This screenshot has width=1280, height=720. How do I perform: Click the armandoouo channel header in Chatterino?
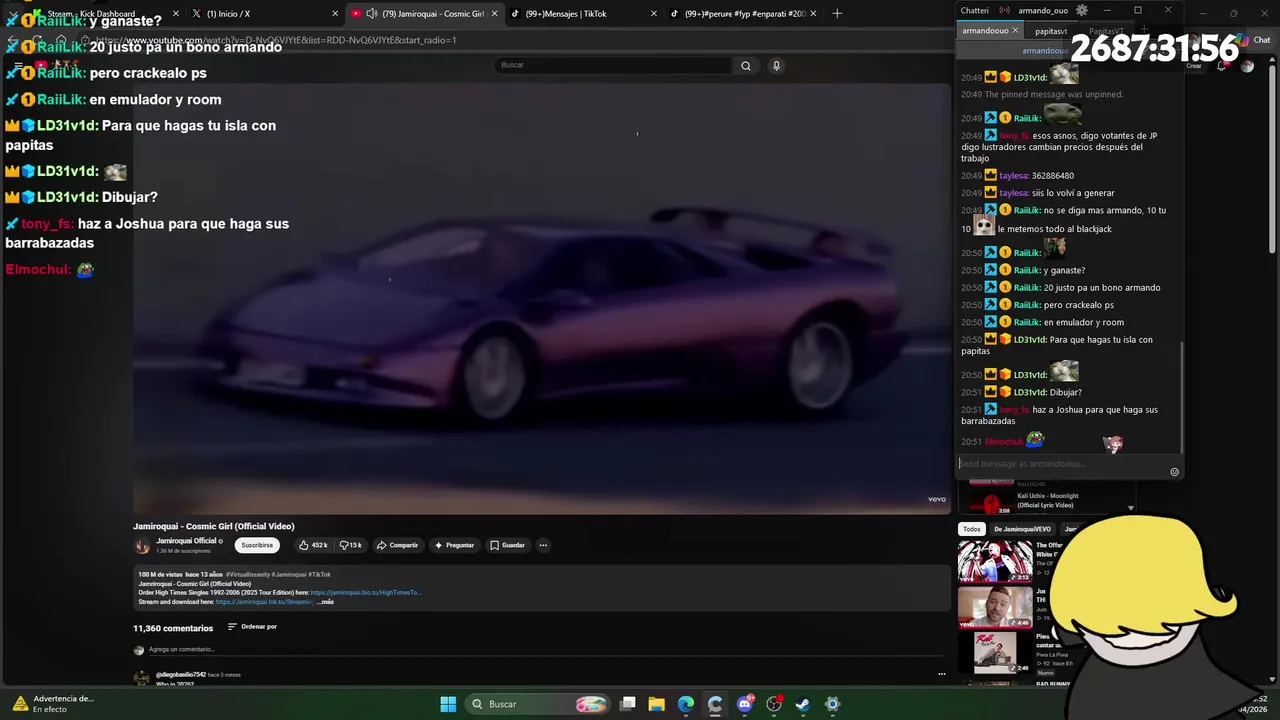pyautogui.click(x=1045, y=50)
